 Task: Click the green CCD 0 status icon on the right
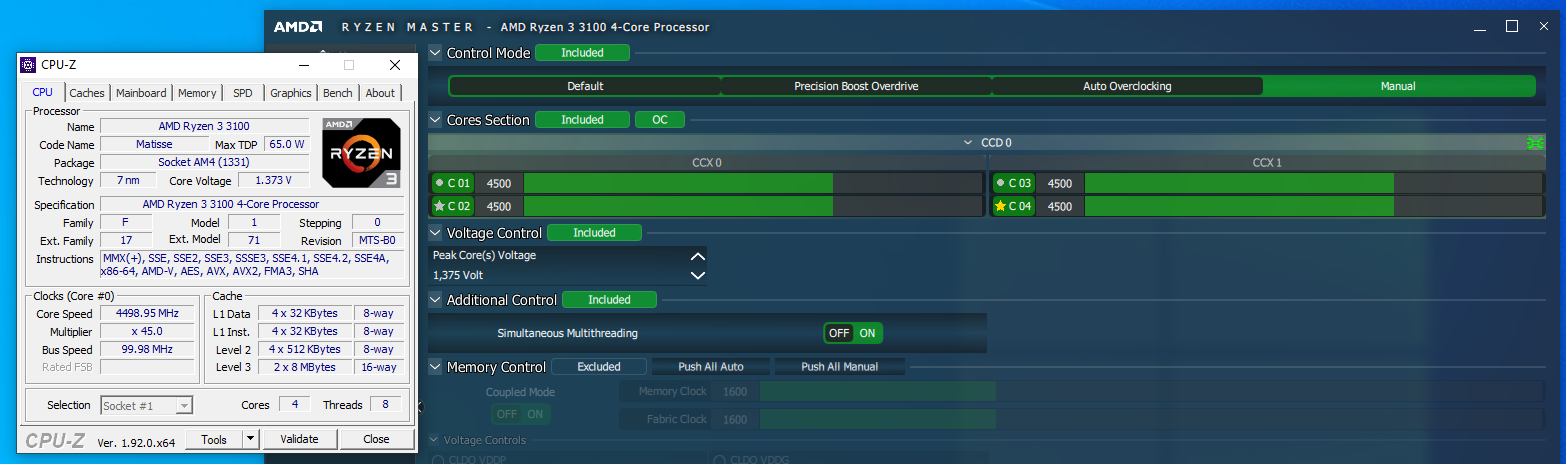click(x=1534, y=143)
